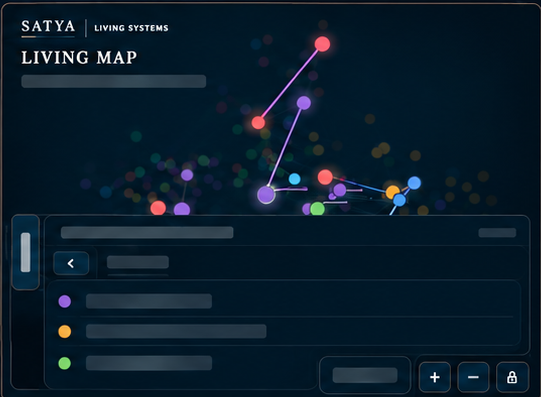This screenshot has width=541, height=397.
Task: Open the blurred tab beside back chevron
Action: [x=138, y=262]
